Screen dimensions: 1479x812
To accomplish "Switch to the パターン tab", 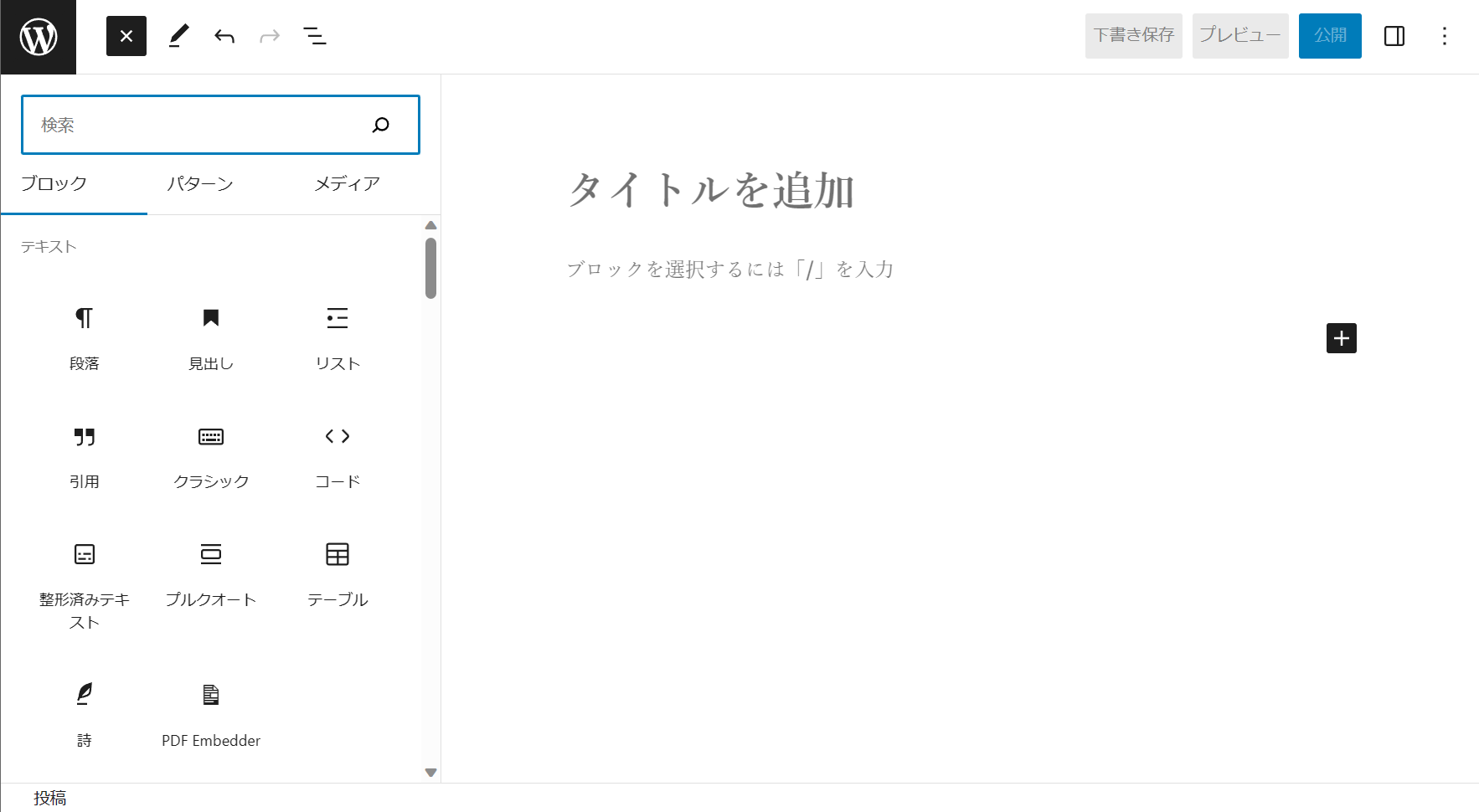I will pyautogui.click(x=199, y=184).
